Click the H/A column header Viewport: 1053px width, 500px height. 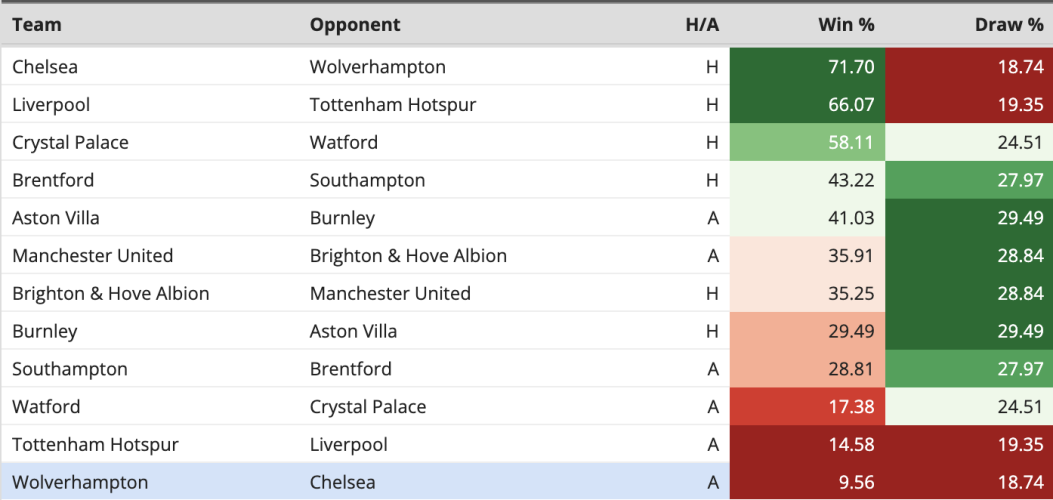[702, 25]
